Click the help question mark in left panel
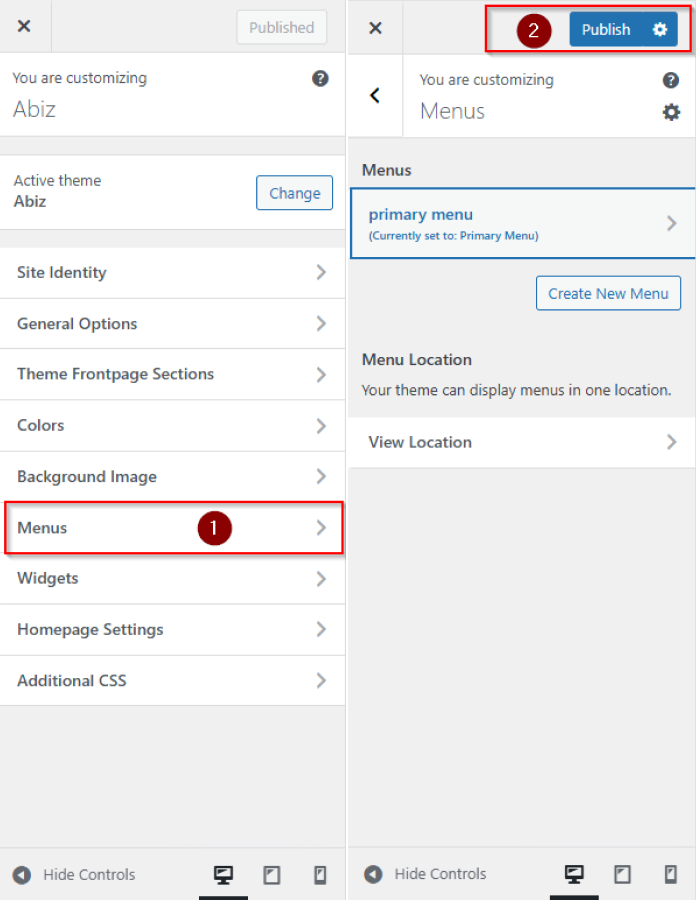 [320, 79]
